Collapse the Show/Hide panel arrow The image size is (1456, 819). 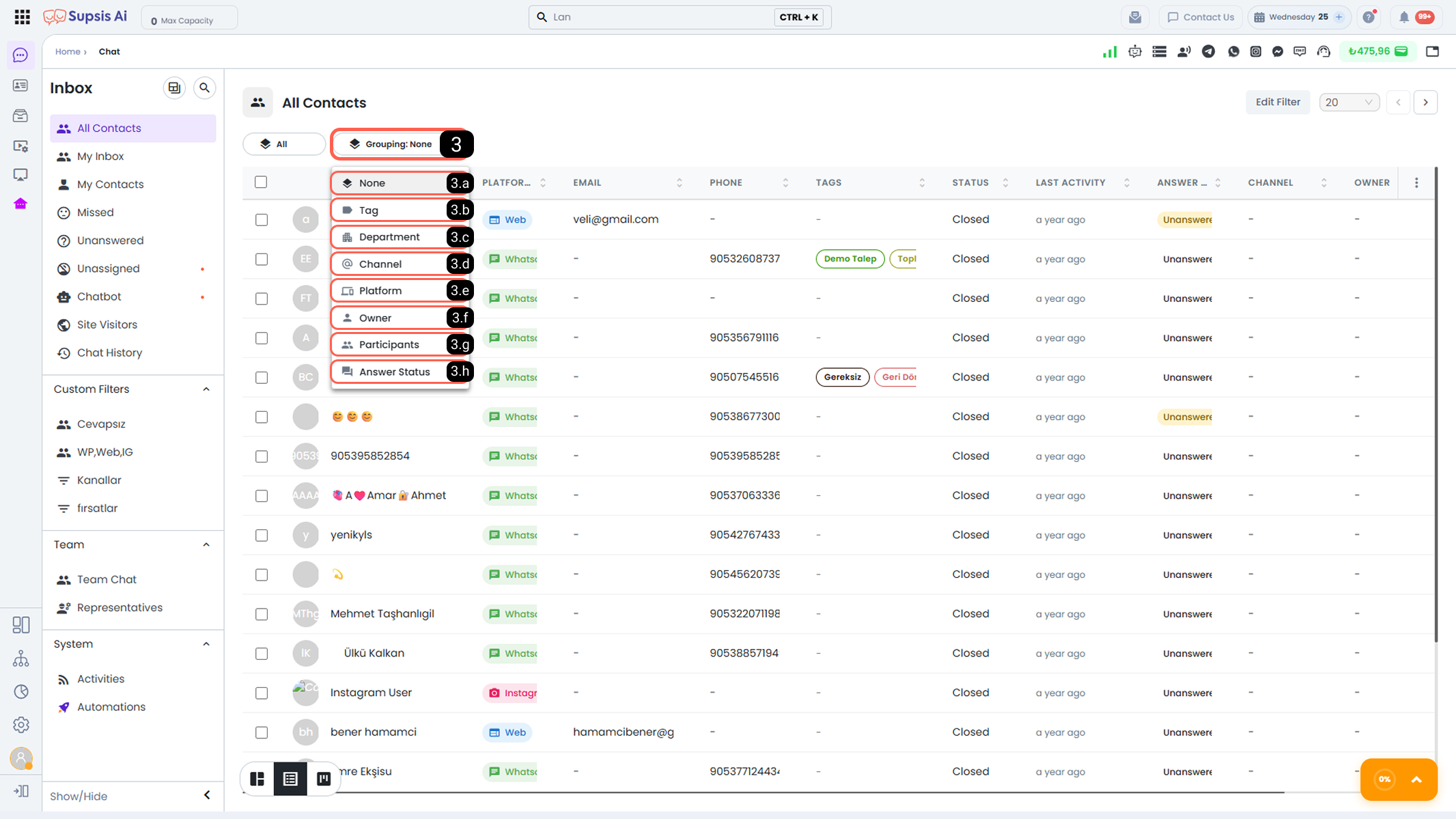[x=207, y=796]
